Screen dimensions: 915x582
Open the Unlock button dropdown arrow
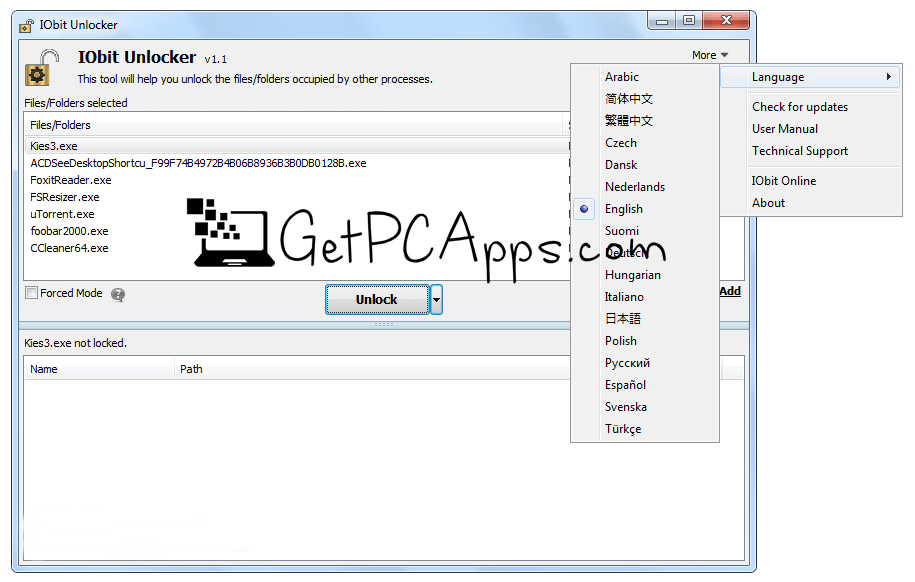[x=436, y=299]
